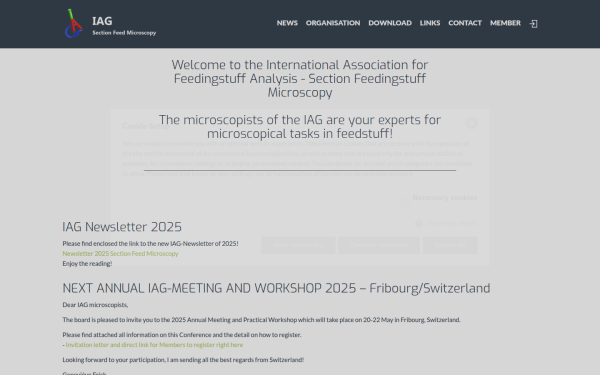Image resolution: width=600 pixels, height=375 pixels.
Task: Click Section Feed Microscopy subtitle in header
Action: (124, 33)
